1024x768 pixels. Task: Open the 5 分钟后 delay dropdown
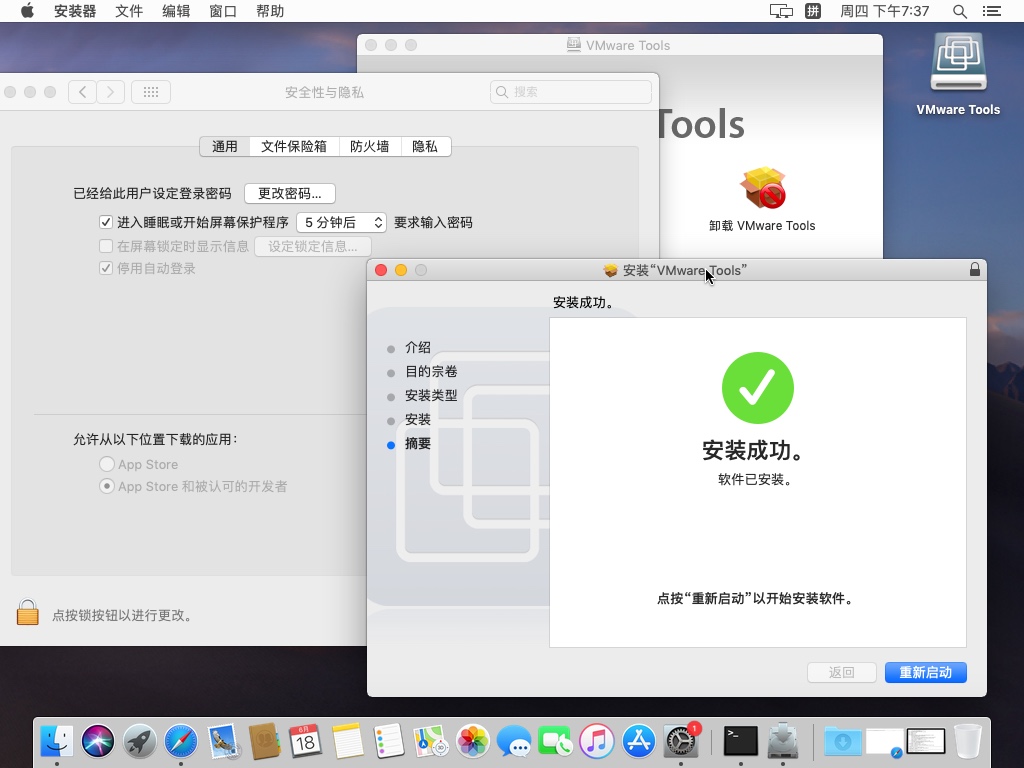click(342, 223)
